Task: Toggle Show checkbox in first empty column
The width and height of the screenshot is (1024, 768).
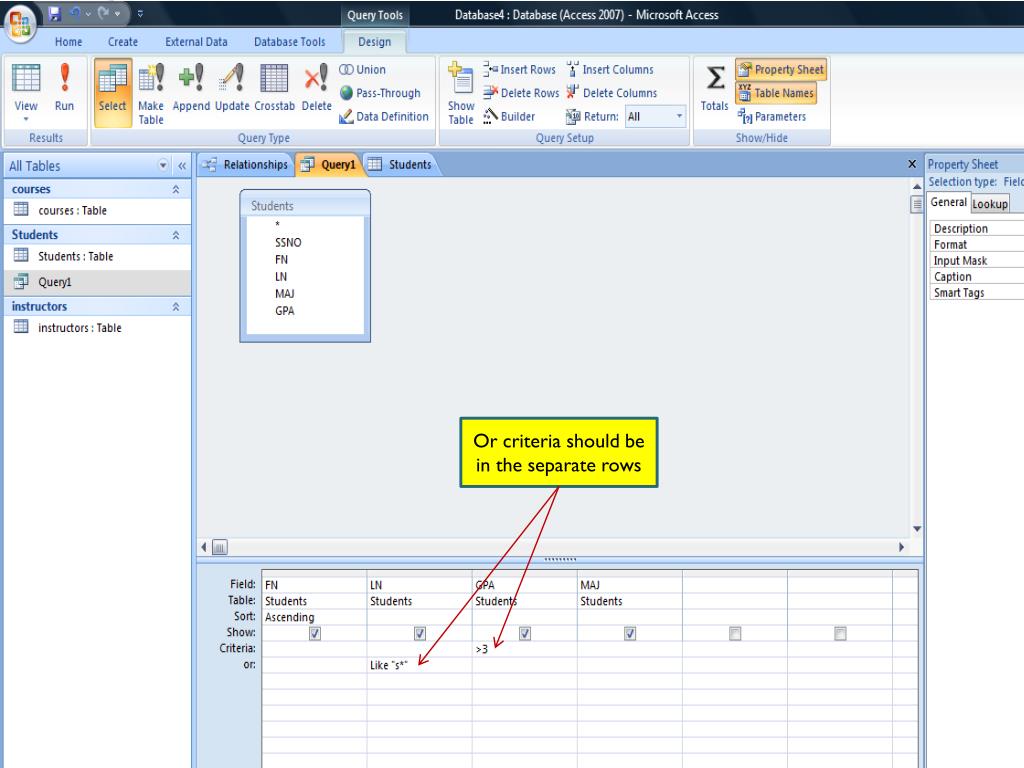Action: 735,633
